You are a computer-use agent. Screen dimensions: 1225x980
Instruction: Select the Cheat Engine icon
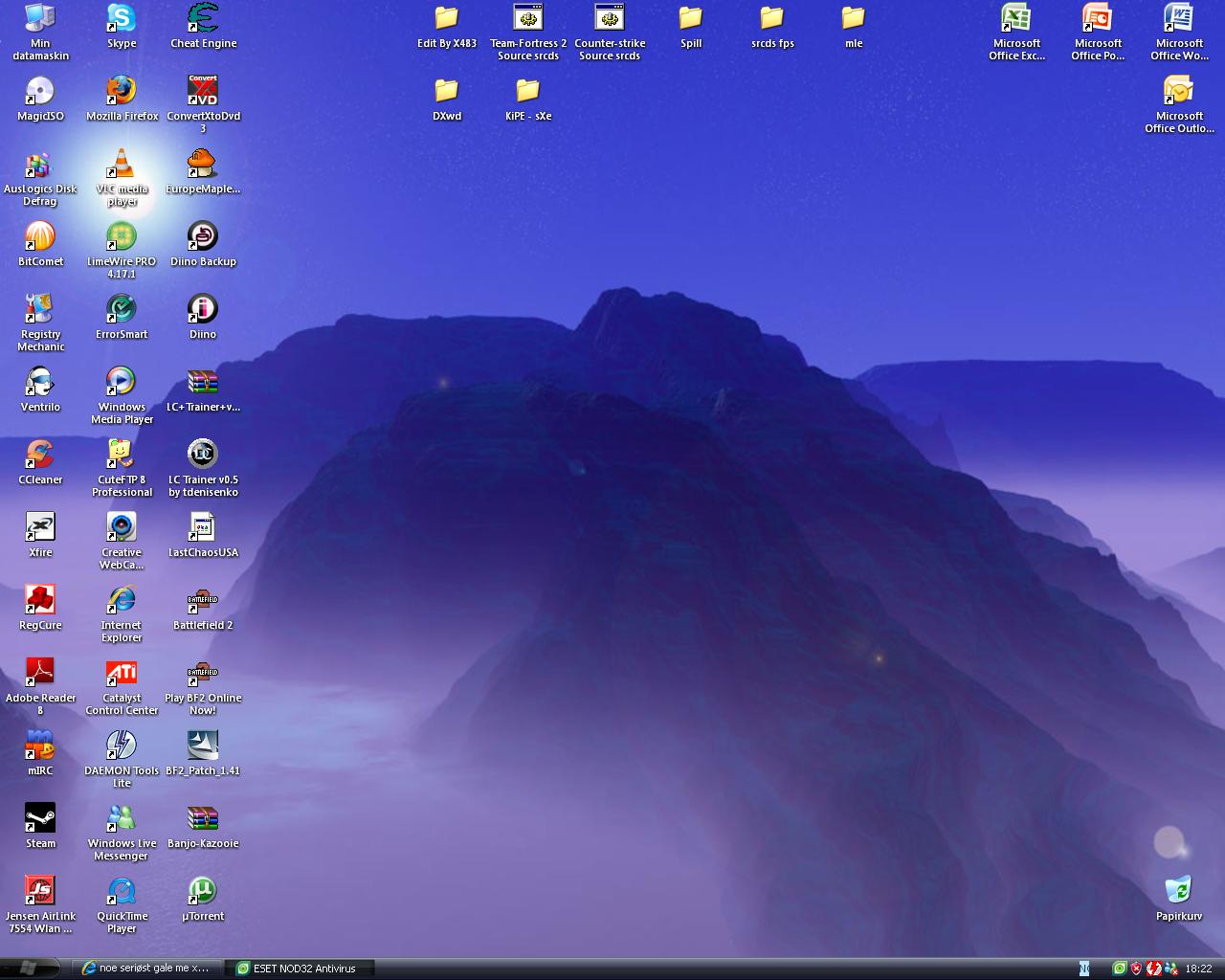pos(203,26)
